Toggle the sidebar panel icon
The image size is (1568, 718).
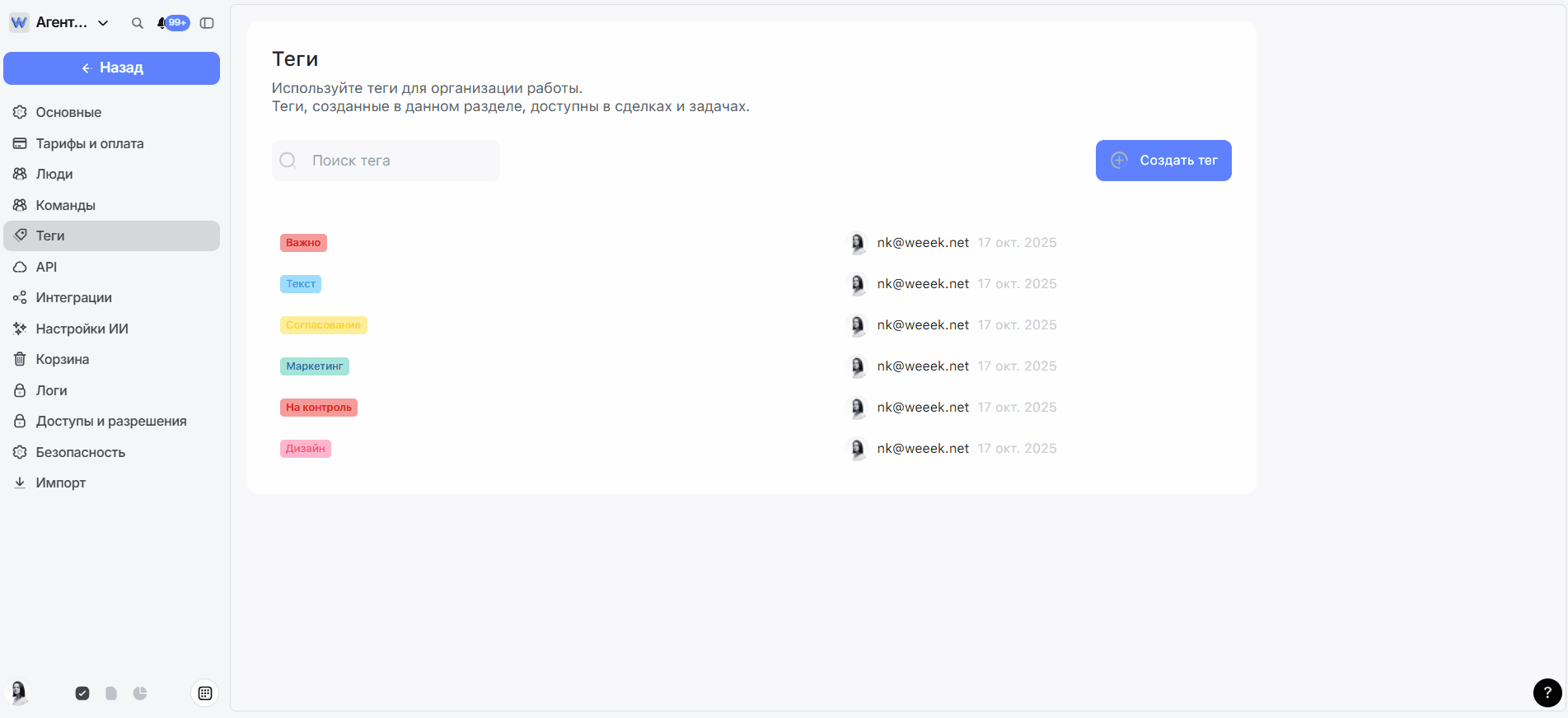click(x=207, y=23)
